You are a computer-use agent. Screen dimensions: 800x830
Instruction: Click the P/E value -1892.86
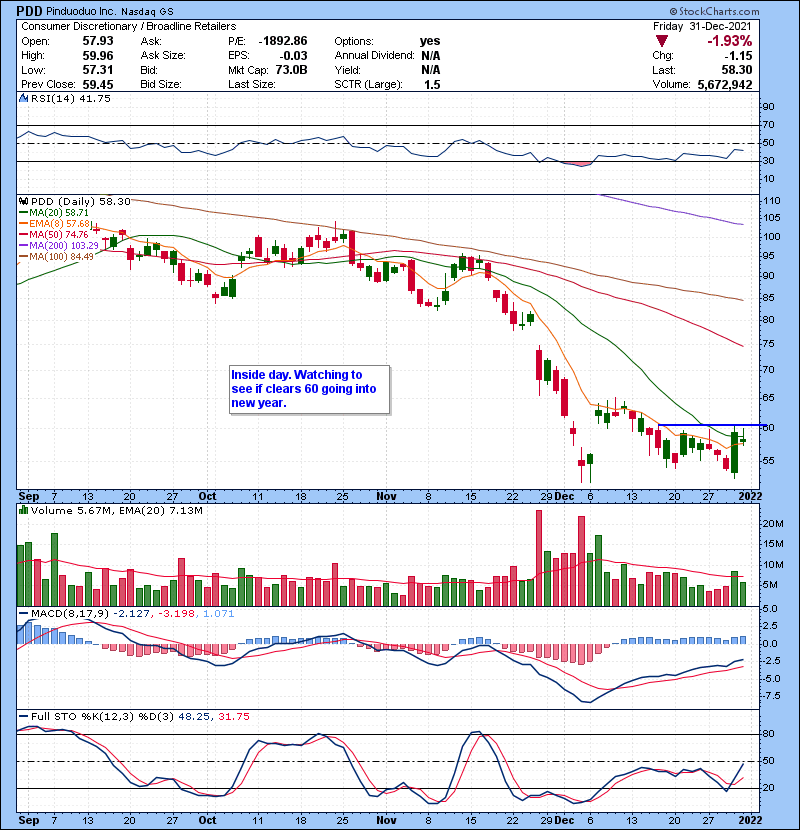click(282, 41)
